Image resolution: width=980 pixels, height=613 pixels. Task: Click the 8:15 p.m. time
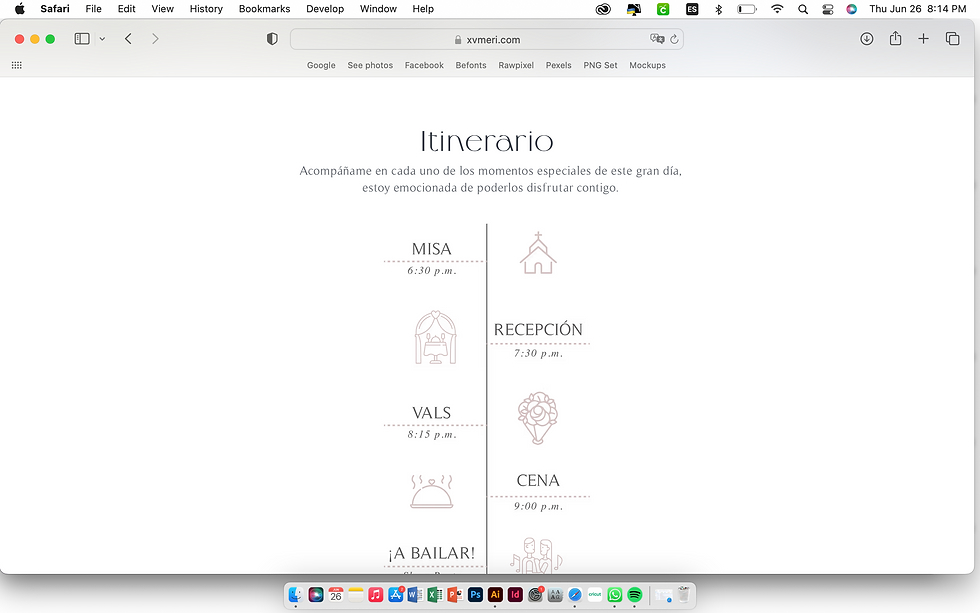(x=432, y=434)
